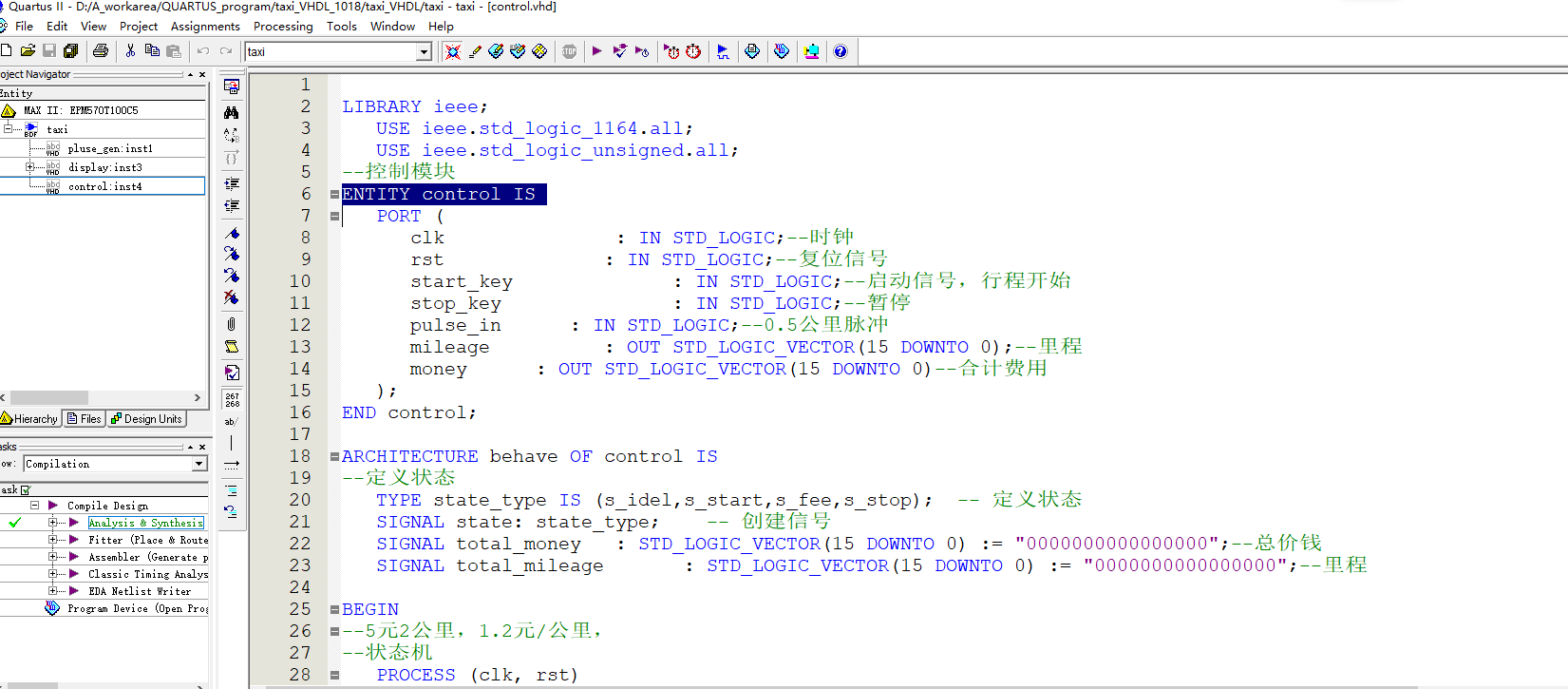
Task: Collapse the Compile Design task tree
Action: pyautogui.click(x=34, y=506)
